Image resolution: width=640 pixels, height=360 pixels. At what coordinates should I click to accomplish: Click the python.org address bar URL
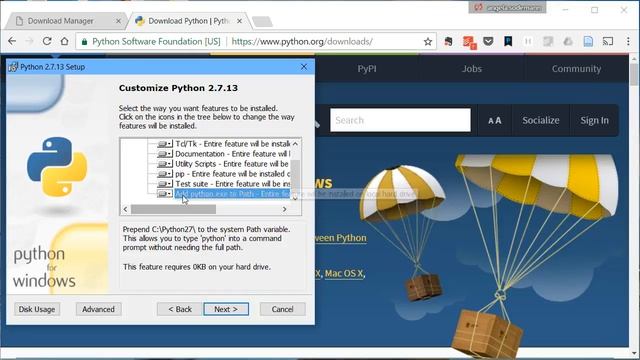click(302, 42)
